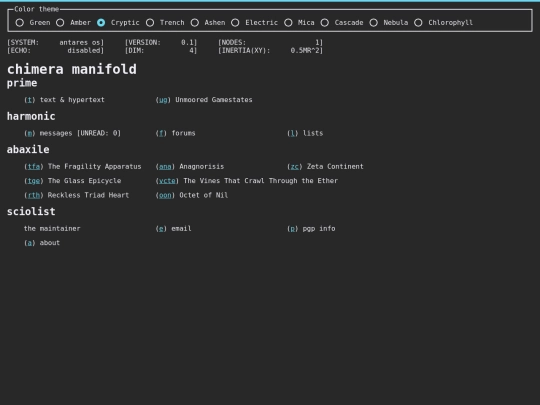This screenshot has height=405, width=540.
Task: Pick the Nebula color theme
Action: [x=374, y=23]
